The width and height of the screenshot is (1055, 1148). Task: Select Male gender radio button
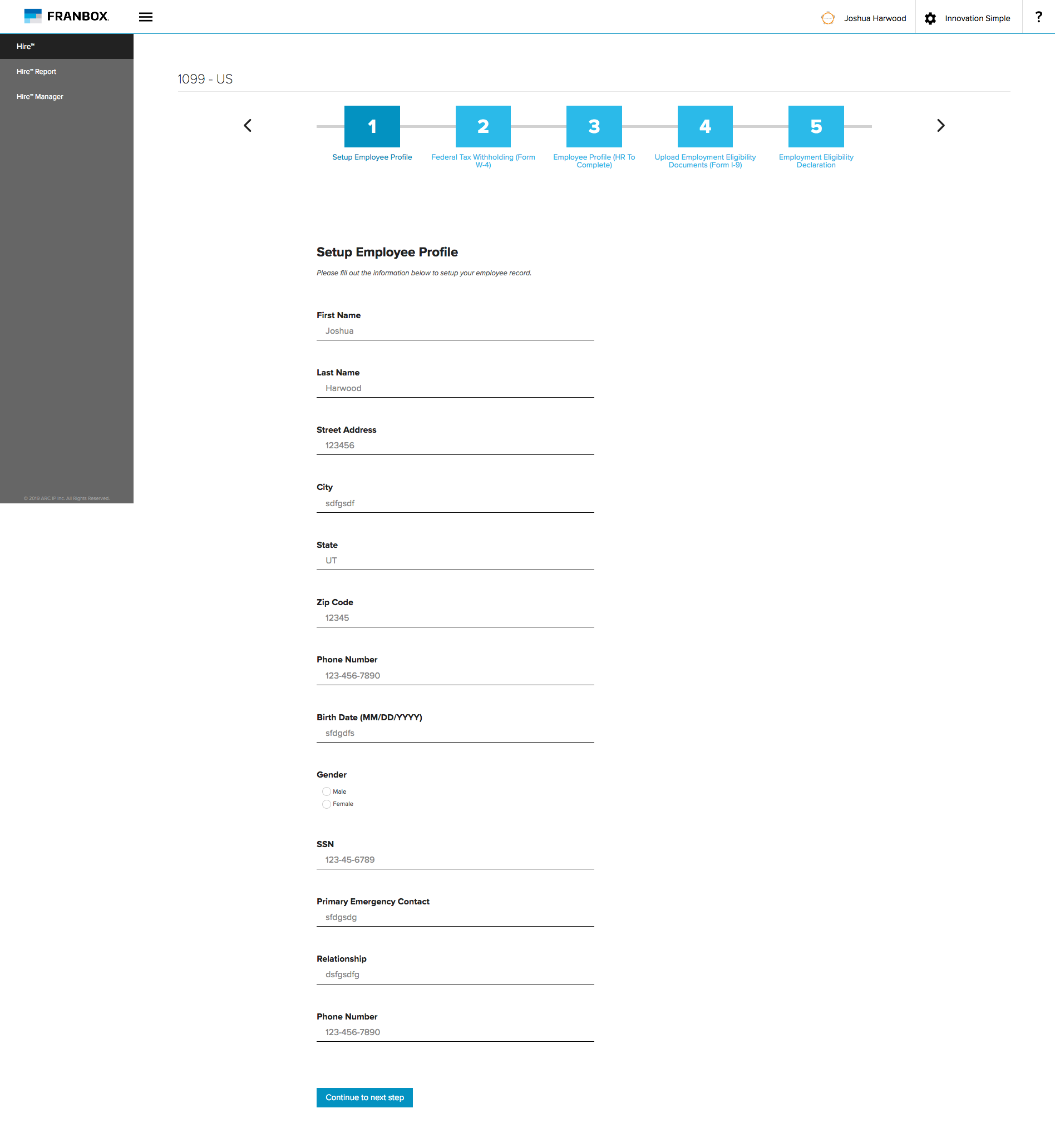tap(327, 791)
